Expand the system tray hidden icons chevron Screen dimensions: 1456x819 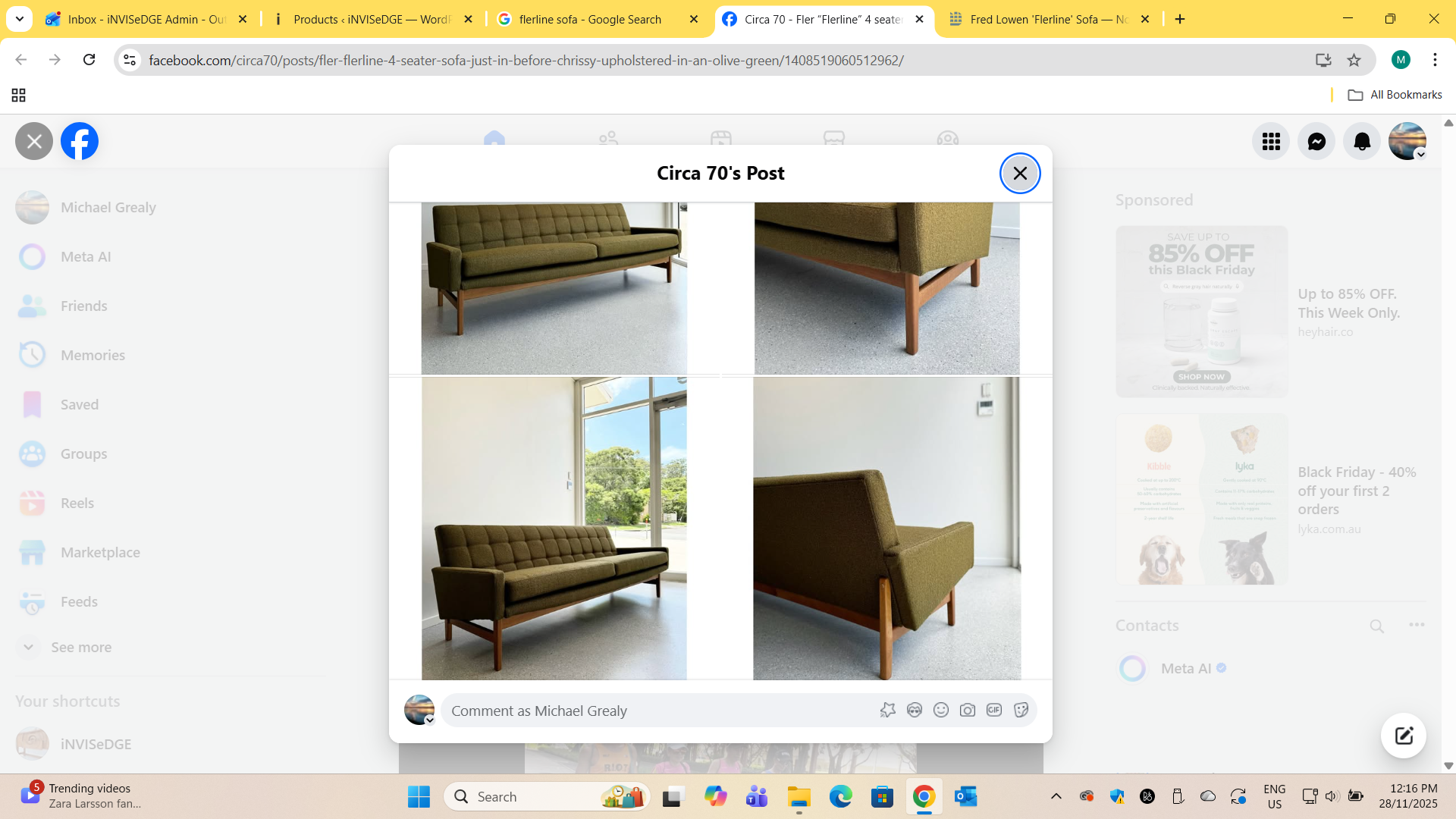[x=1056, y=796]
